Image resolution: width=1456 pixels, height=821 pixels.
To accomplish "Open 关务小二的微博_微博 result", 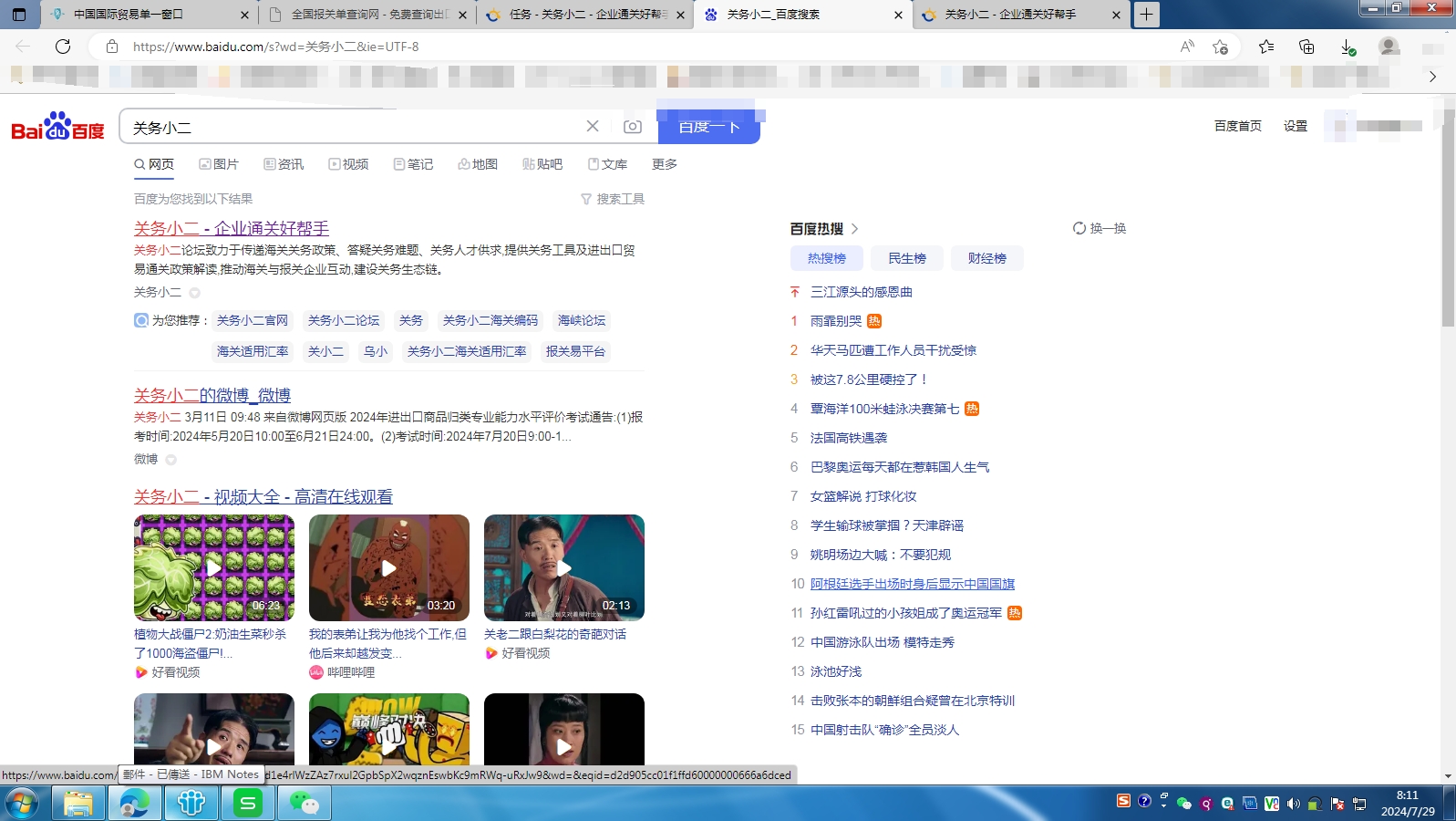I will tap(212, 395).
